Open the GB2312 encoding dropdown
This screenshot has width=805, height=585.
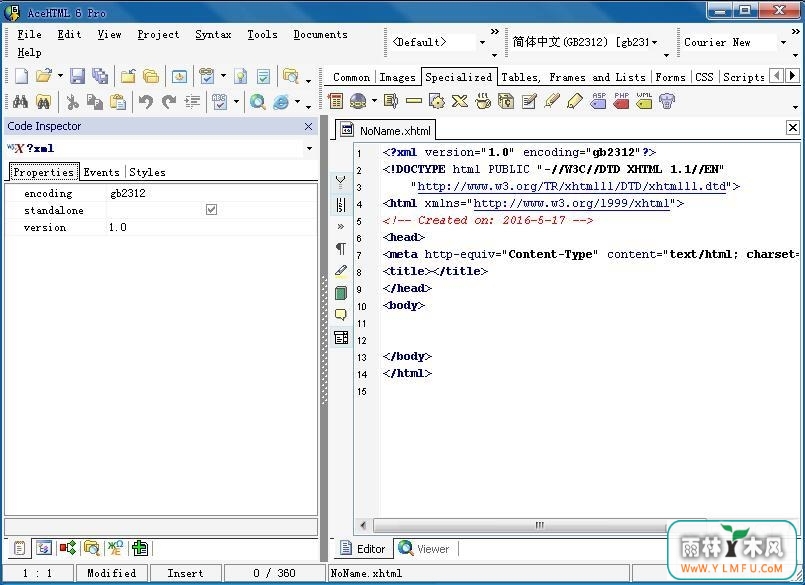[x=655, y=42]
